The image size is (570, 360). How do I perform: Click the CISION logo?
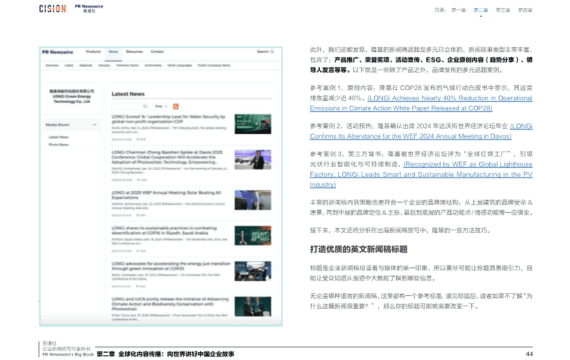(x=53, y=8)
